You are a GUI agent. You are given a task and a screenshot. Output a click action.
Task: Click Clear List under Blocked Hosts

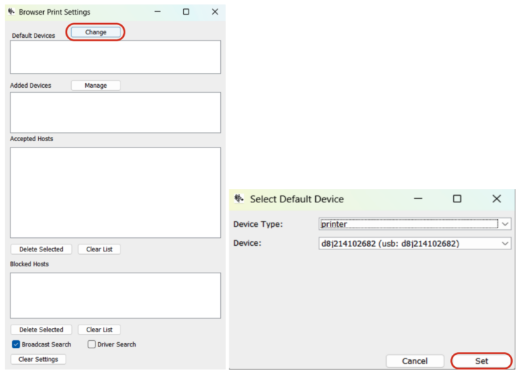pos(99,330)
